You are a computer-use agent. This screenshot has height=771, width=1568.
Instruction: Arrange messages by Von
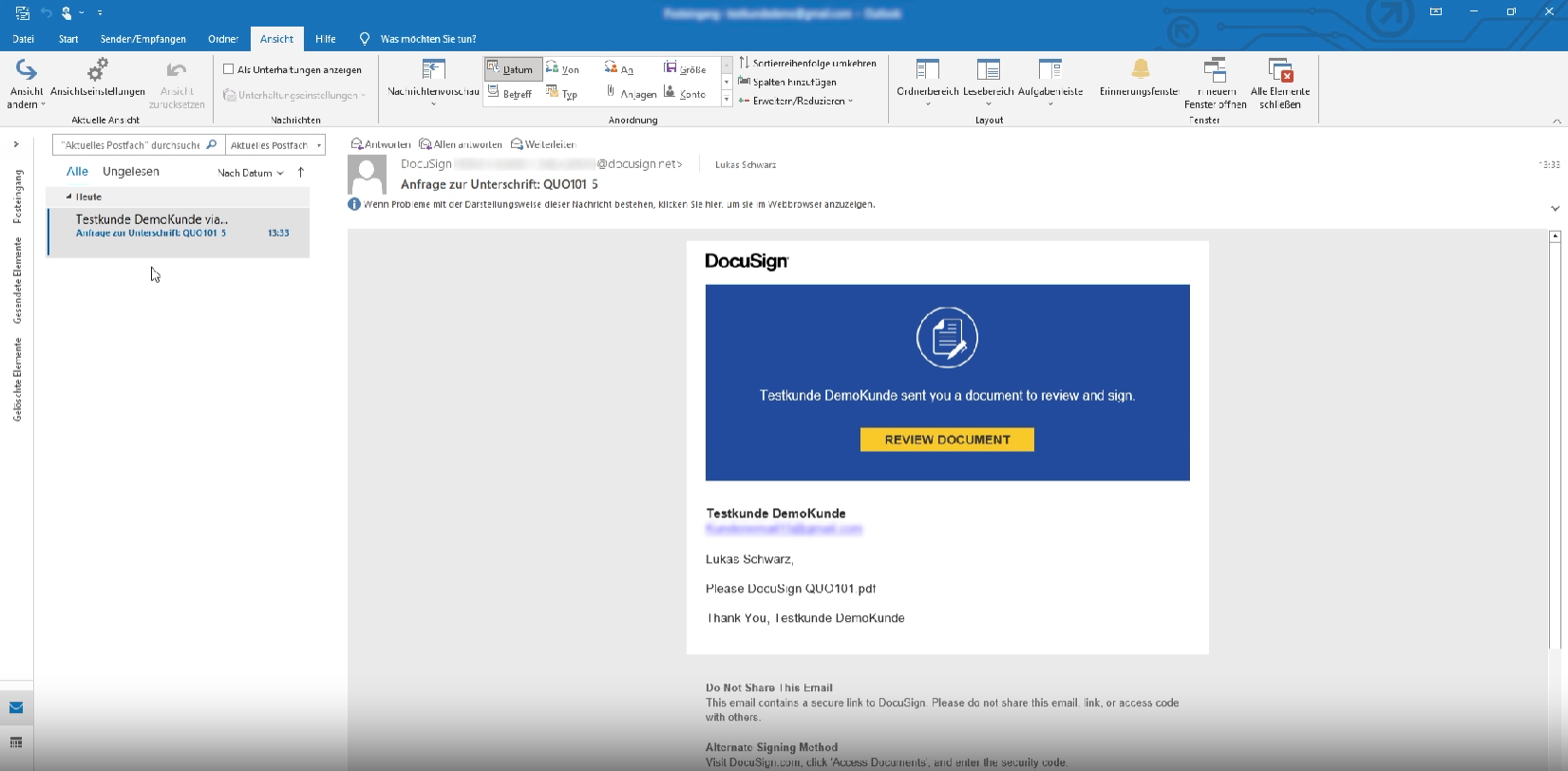pos(563,69)
